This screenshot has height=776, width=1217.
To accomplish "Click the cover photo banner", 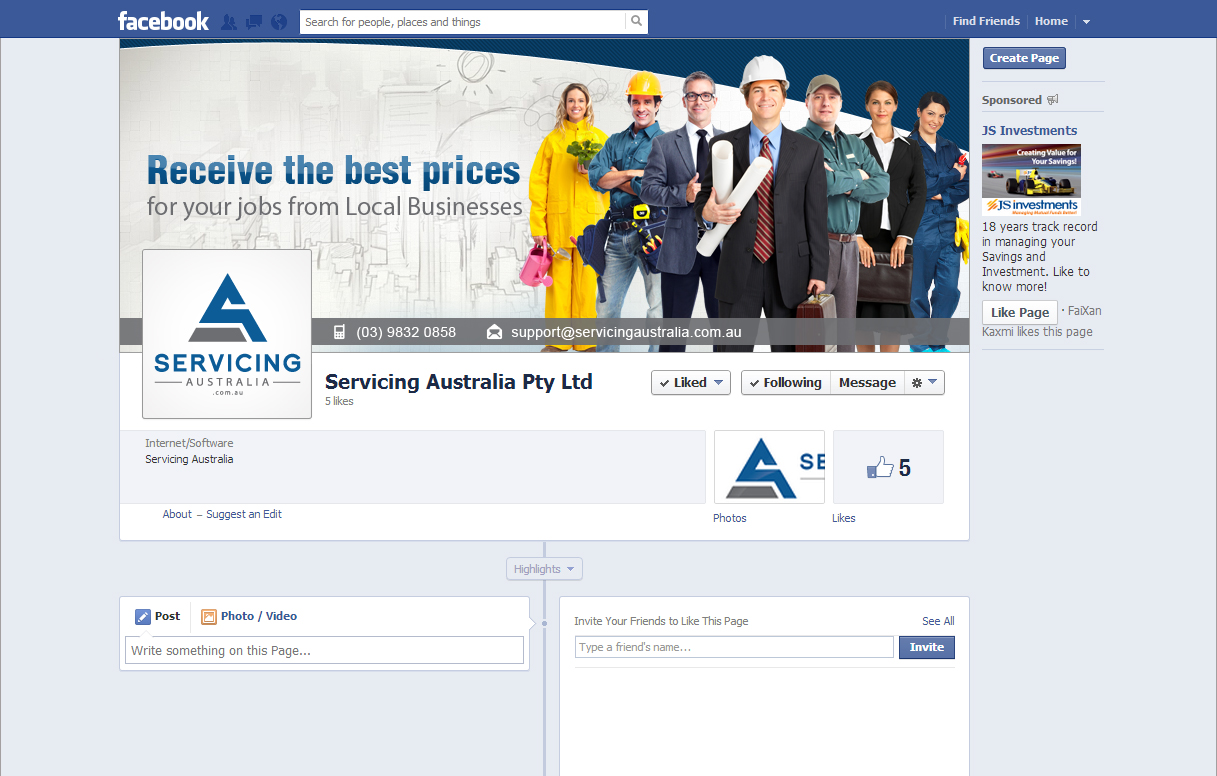I will [x=544, y=195].
